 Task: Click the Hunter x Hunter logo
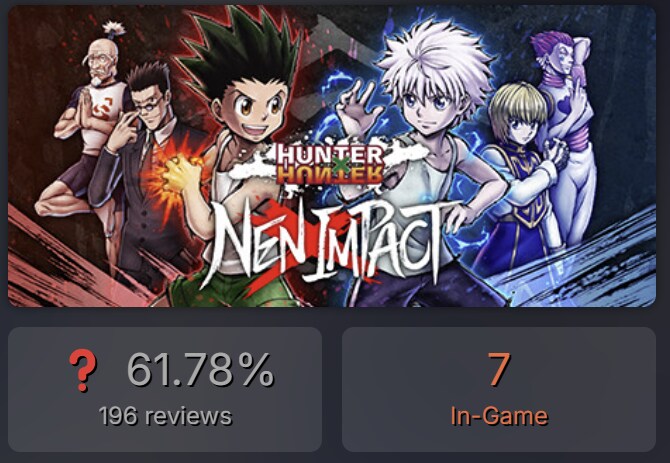330,164
